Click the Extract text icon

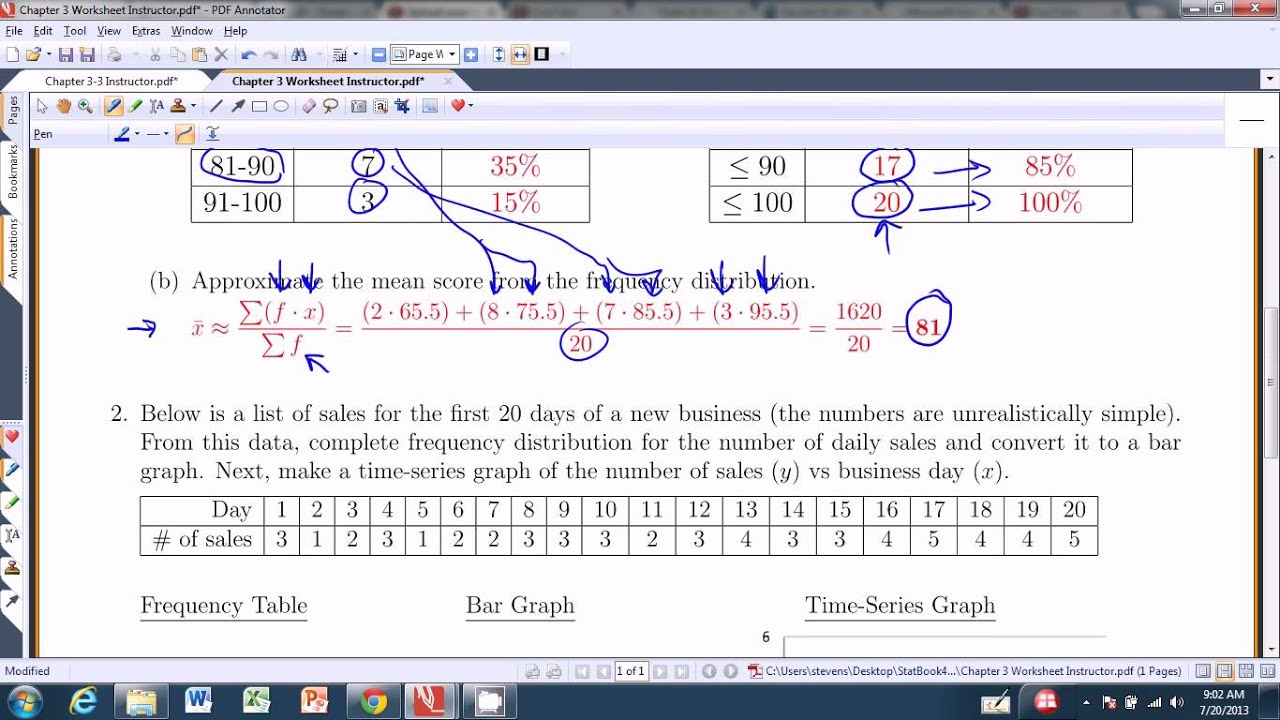coord(381,106)
